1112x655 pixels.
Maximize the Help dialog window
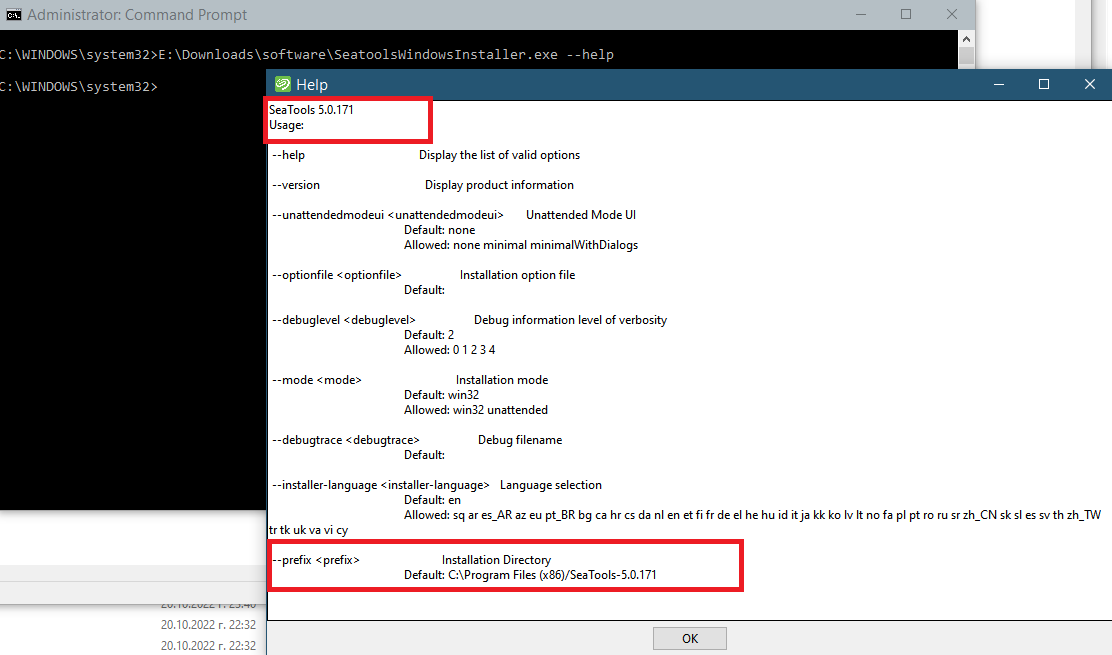1044,84
